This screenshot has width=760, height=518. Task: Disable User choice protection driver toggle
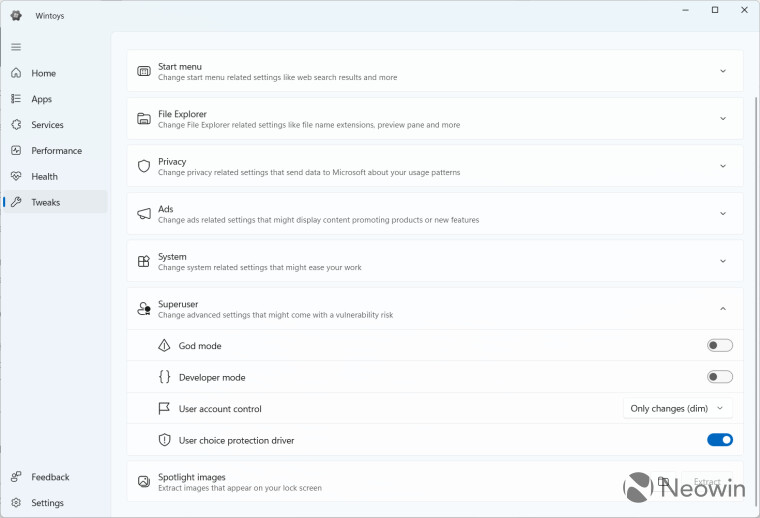(x=720, y=440)
